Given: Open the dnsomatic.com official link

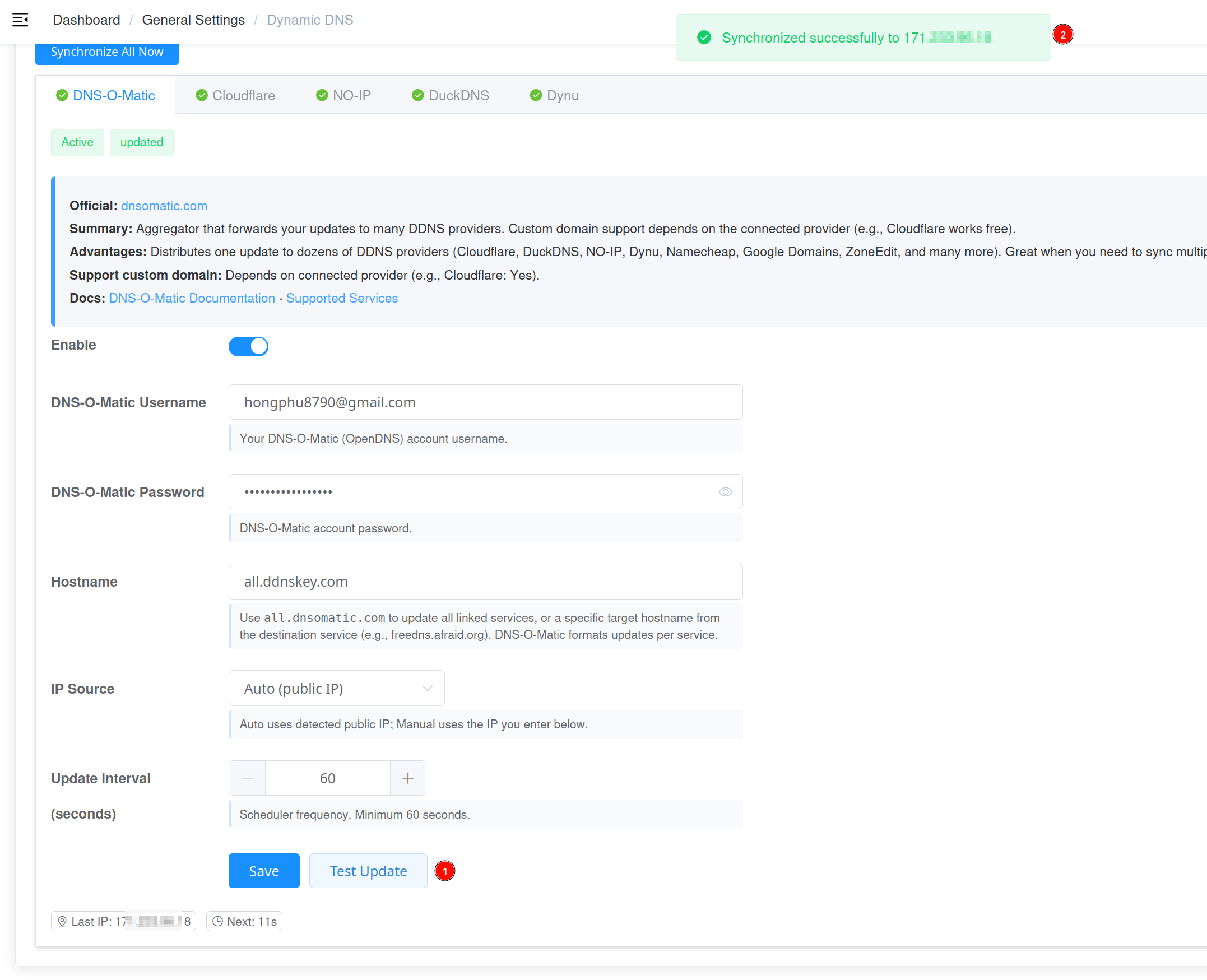Looking at the screenshot, I should click(164, 206).
